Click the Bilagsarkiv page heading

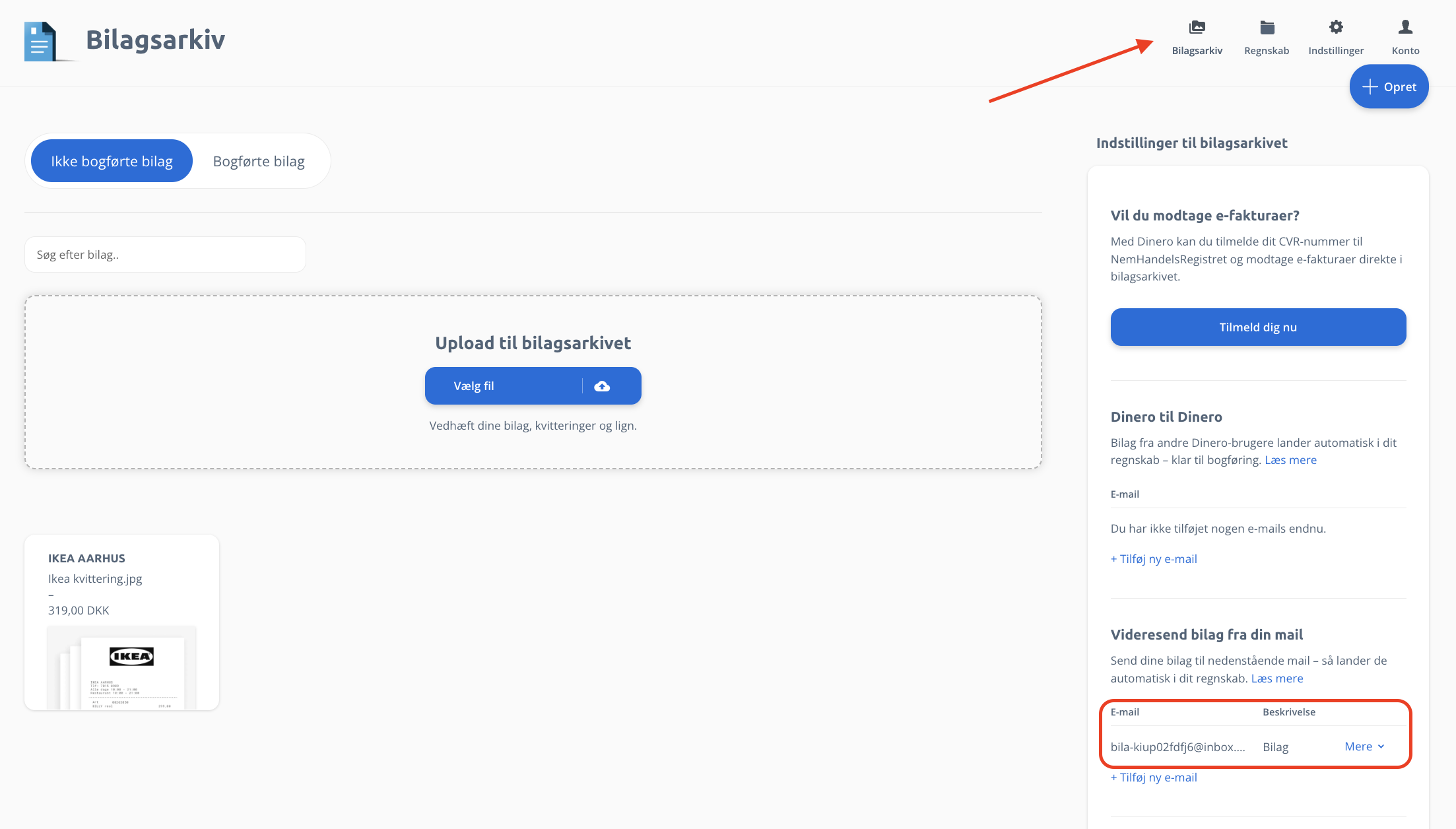156,40
